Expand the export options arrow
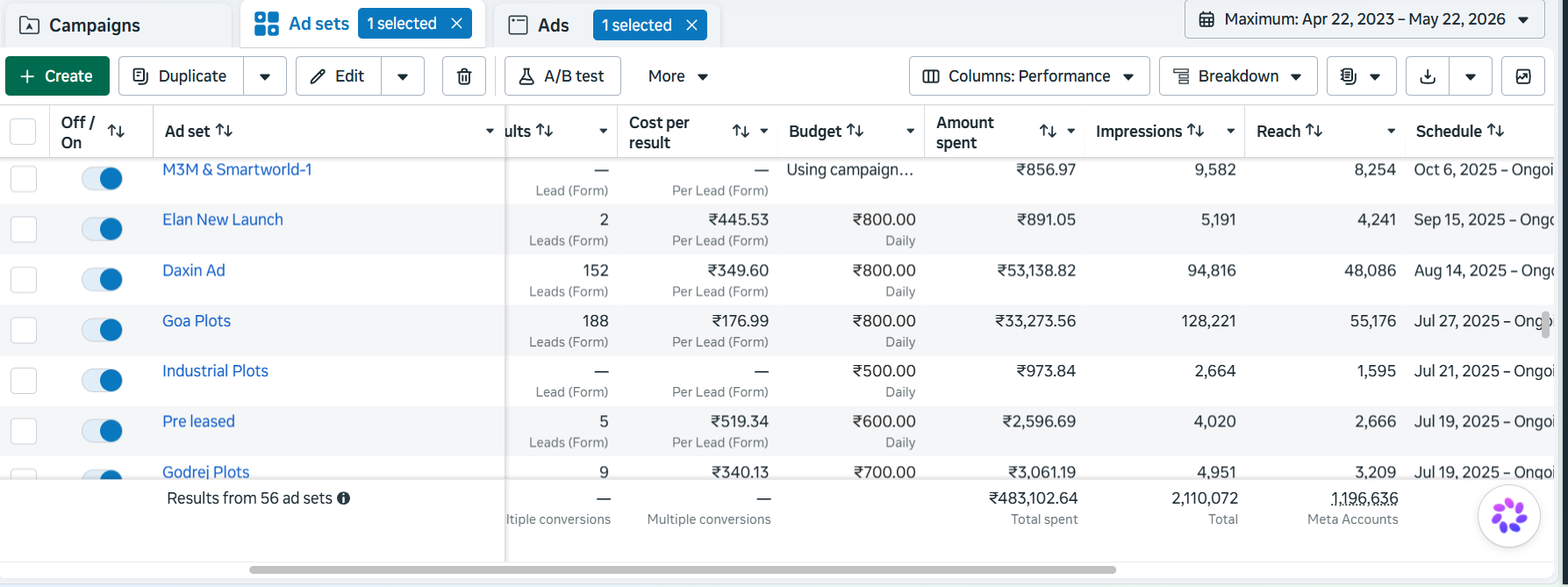Viewport: 1568px width, 587px height. pos(1471,76)
